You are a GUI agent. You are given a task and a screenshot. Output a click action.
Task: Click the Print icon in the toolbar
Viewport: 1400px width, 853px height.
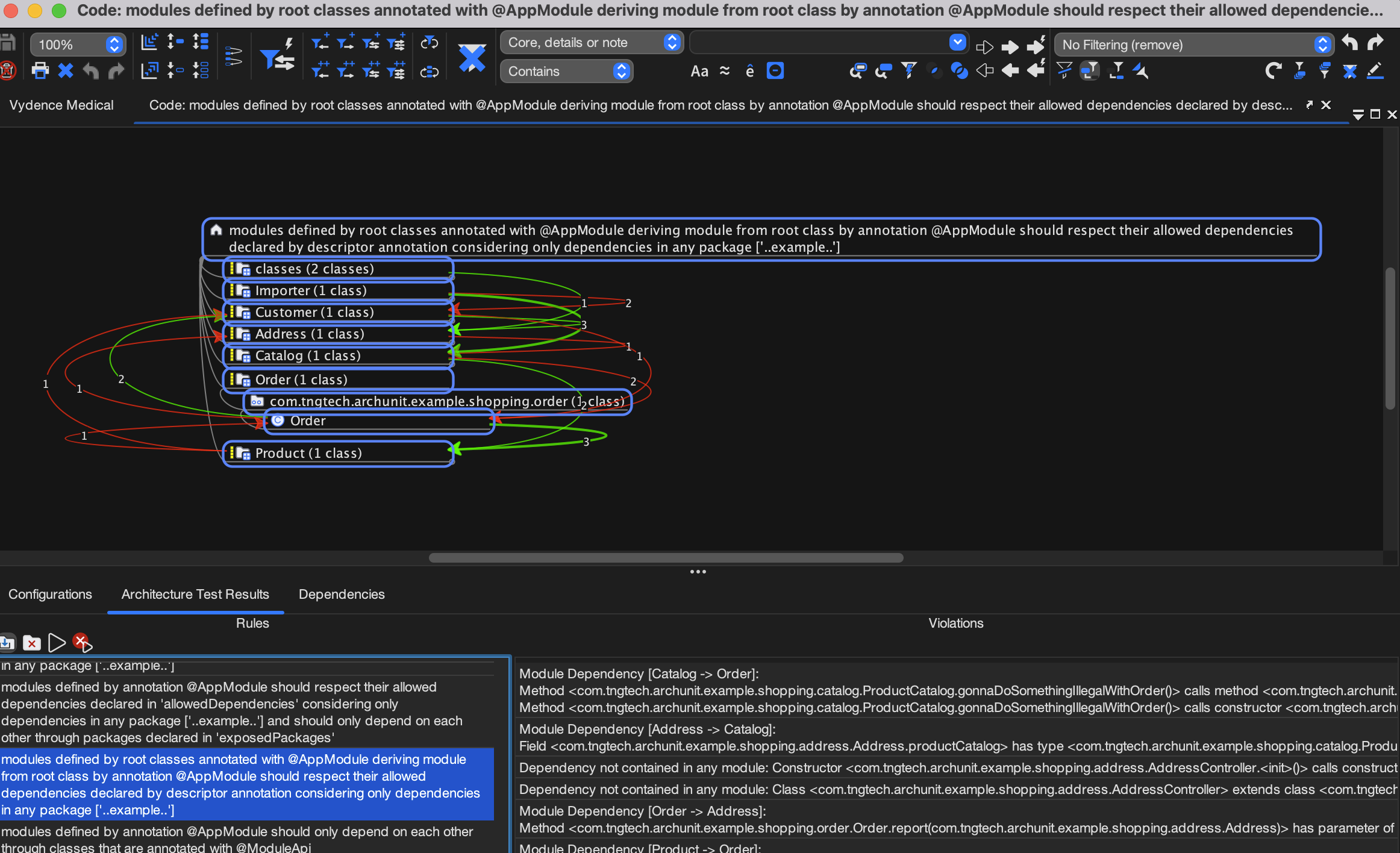click(x=40, y=71)
